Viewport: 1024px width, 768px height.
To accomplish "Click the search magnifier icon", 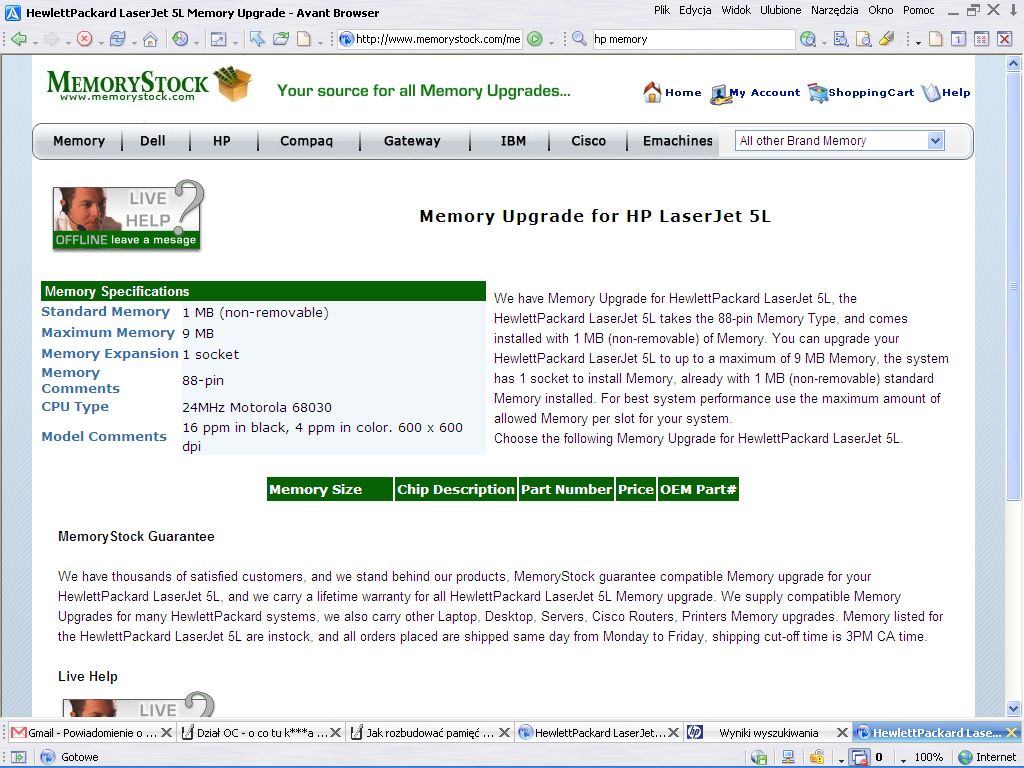I will pos(579,39).
